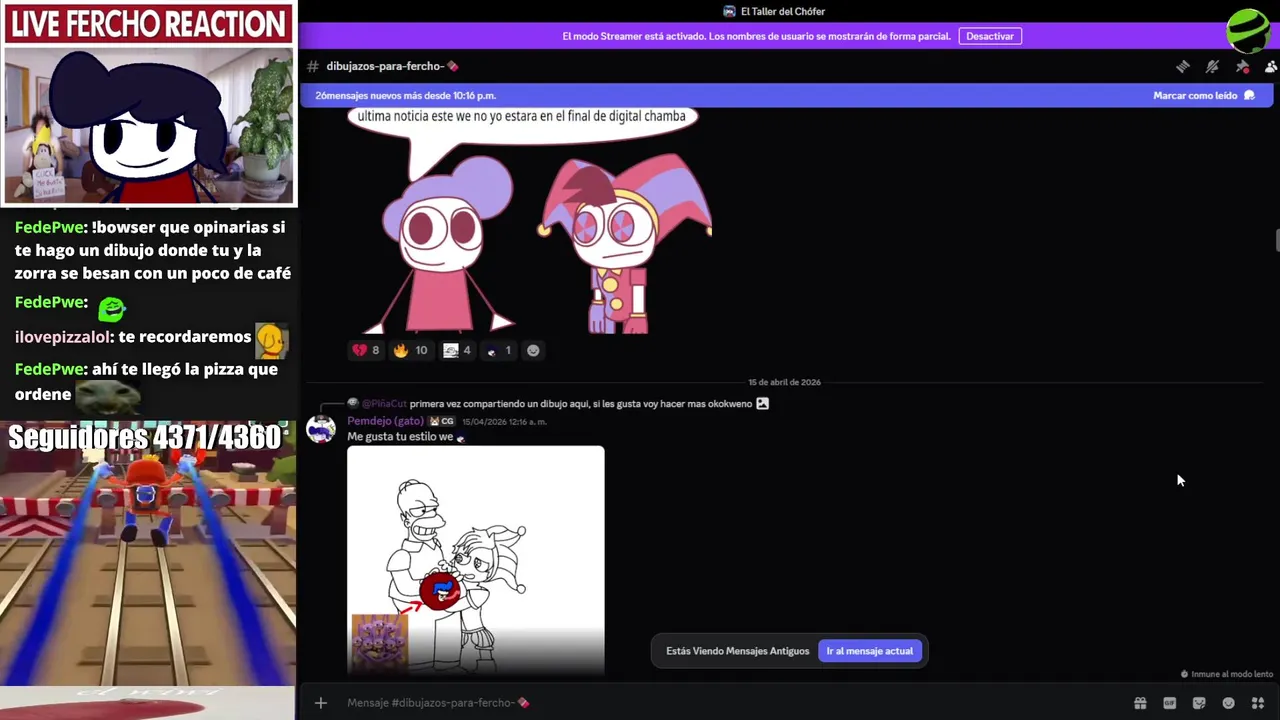Open the apps launcher icon

[1258, 703]
